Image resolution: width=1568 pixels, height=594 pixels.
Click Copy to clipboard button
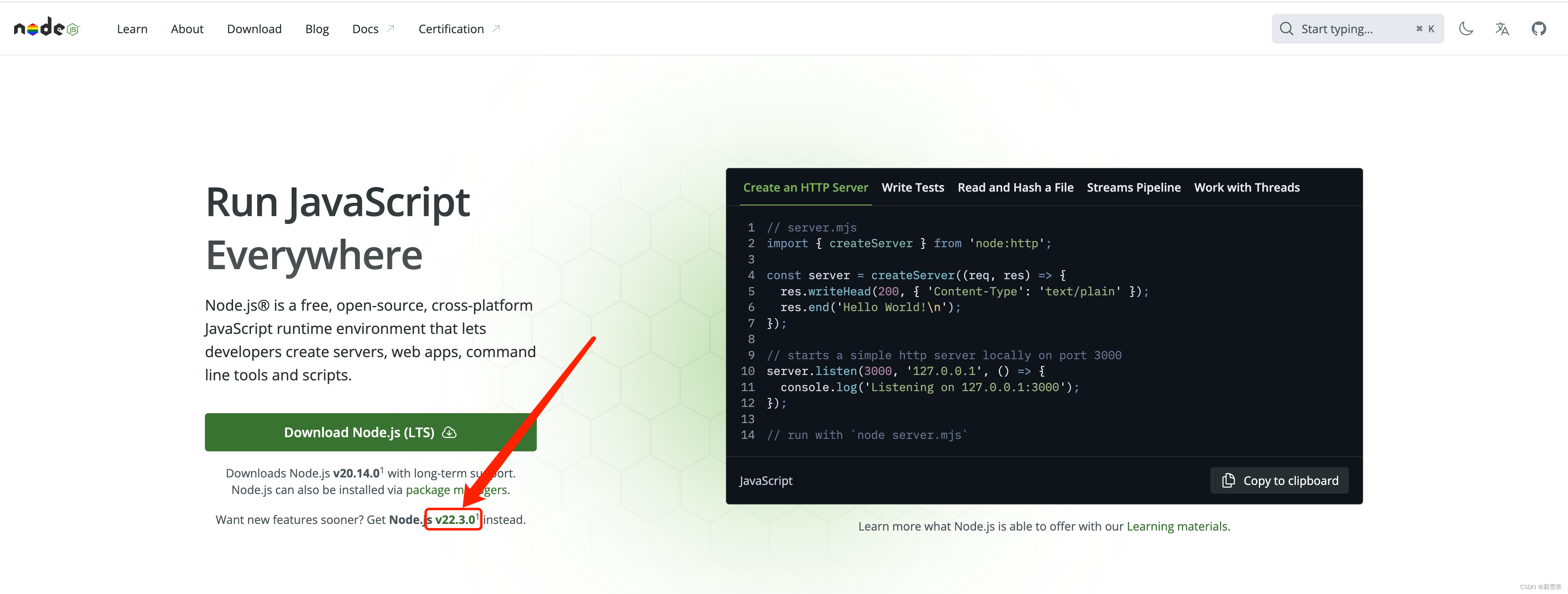(1279, 480)
